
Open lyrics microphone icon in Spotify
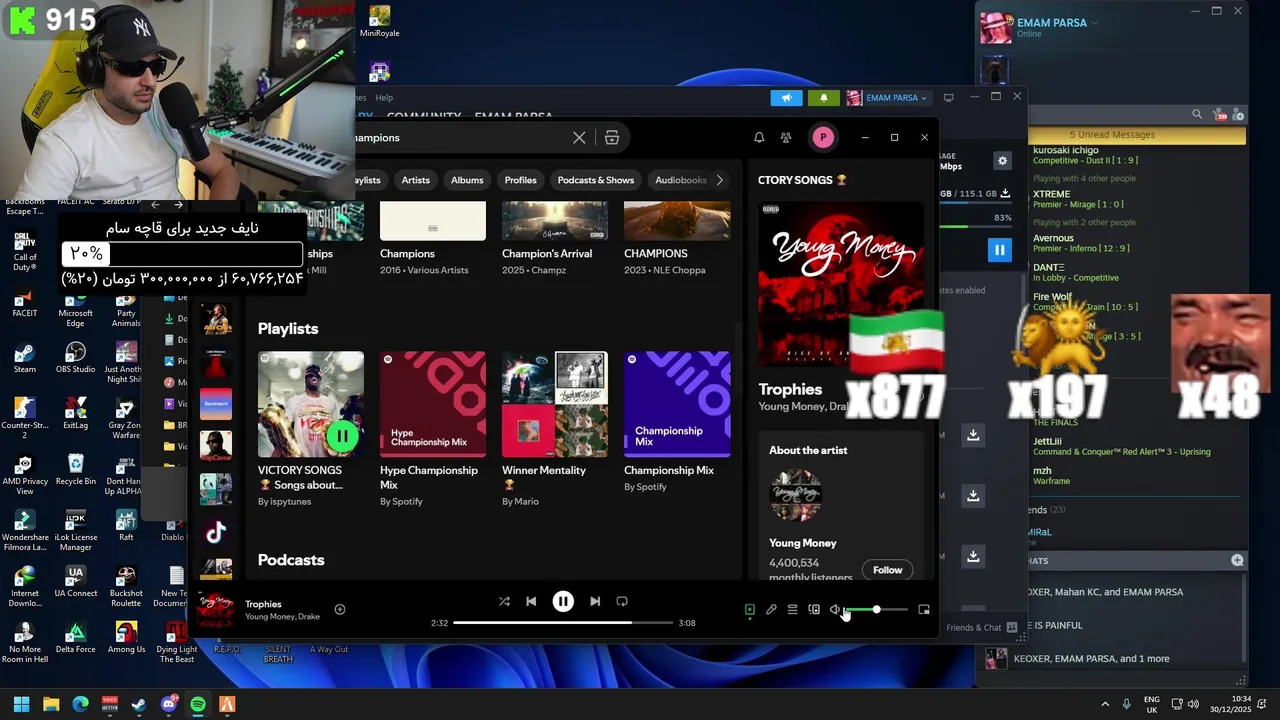coord(771,609)
